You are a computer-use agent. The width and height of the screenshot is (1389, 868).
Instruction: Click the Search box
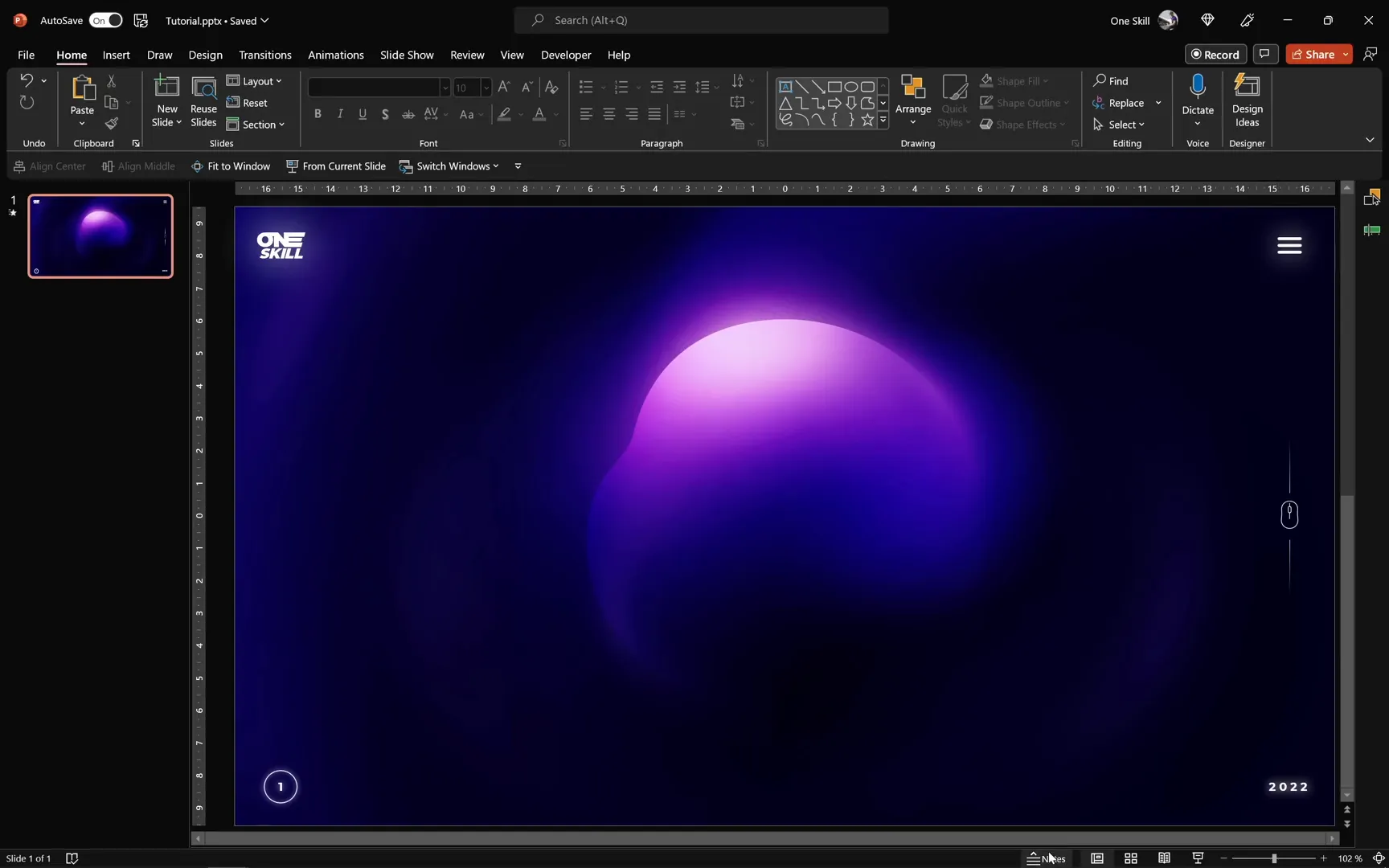pos(701,20)
